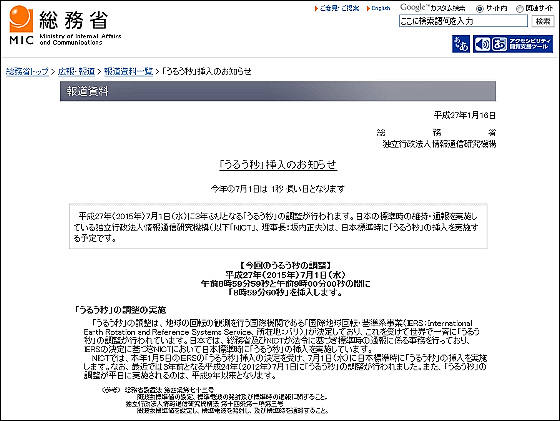Click the subtitle 今年の7月1日は1秒長い日となります
This screenshot has width=560, height=421.
pyautogui.click(x=278, y=189)
